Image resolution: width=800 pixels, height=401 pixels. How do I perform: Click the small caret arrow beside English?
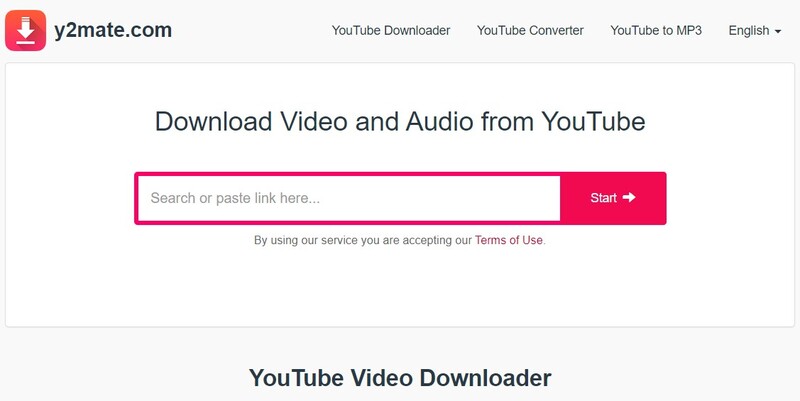778,32
